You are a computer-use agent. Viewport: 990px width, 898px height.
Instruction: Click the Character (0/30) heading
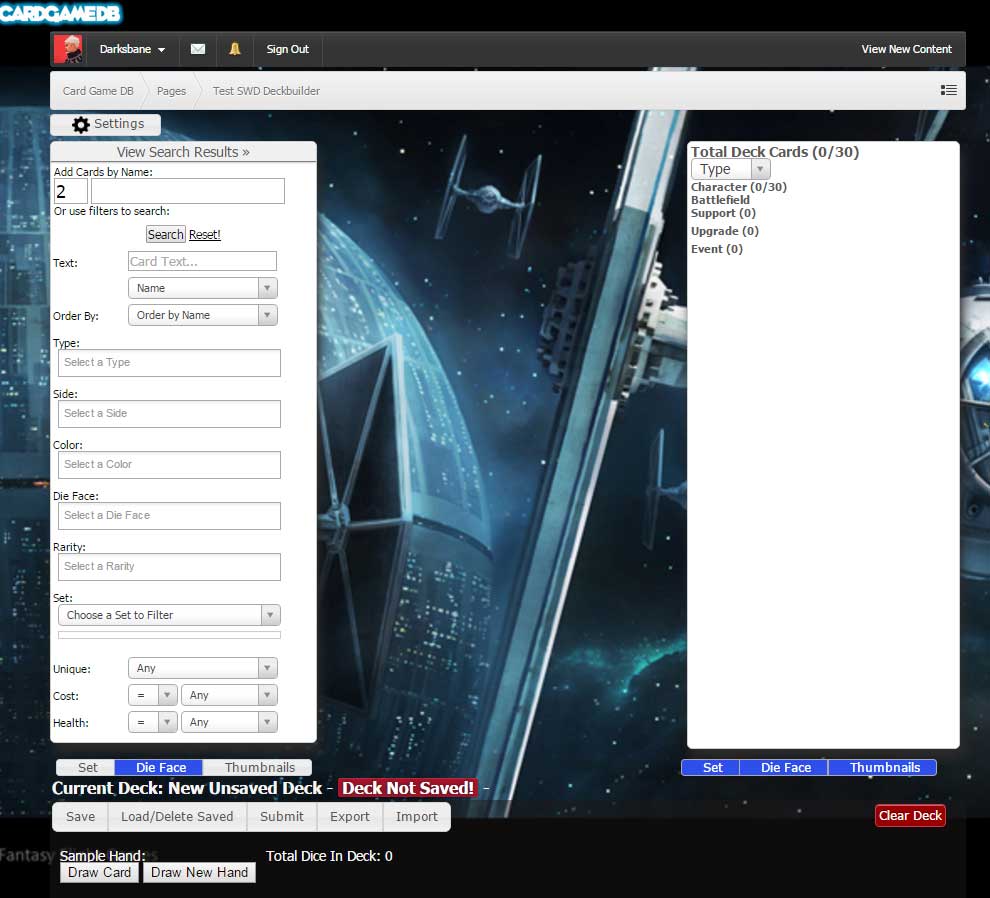pyautogui.click(x=738, y=187)
